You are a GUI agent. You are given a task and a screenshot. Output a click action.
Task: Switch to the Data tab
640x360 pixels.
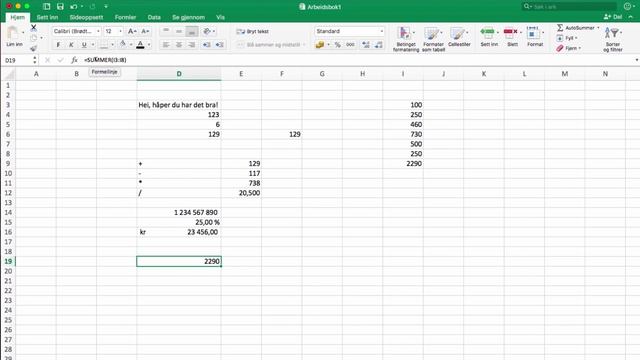click(154, 17)
